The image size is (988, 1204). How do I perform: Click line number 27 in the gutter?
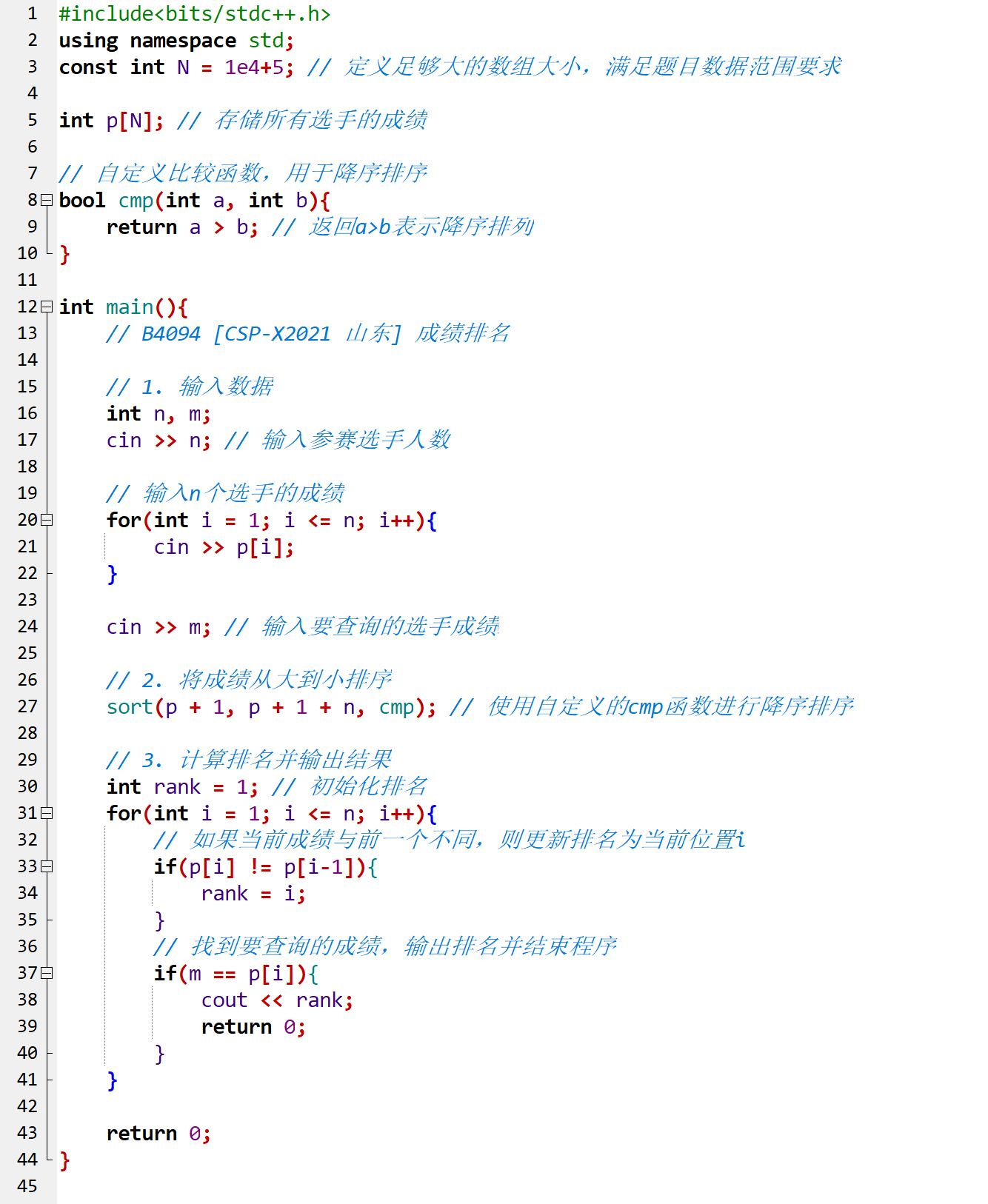(x=27, y=706)
